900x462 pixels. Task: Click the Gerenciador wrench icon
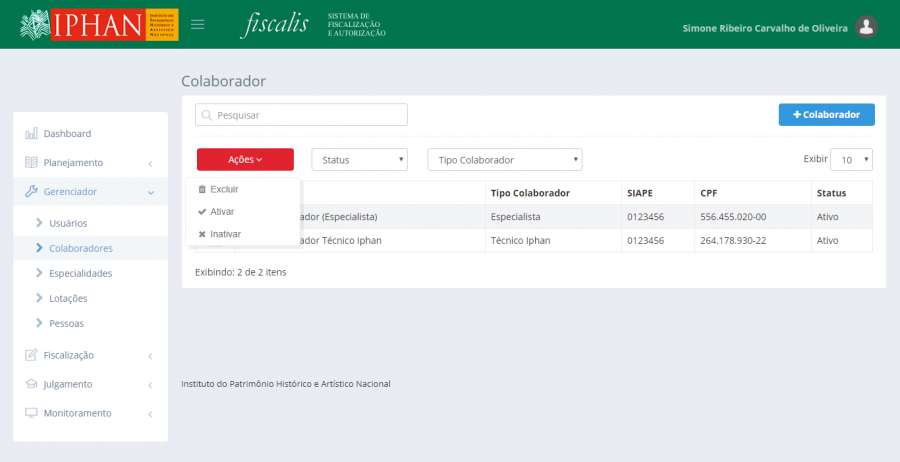[31, 192]
